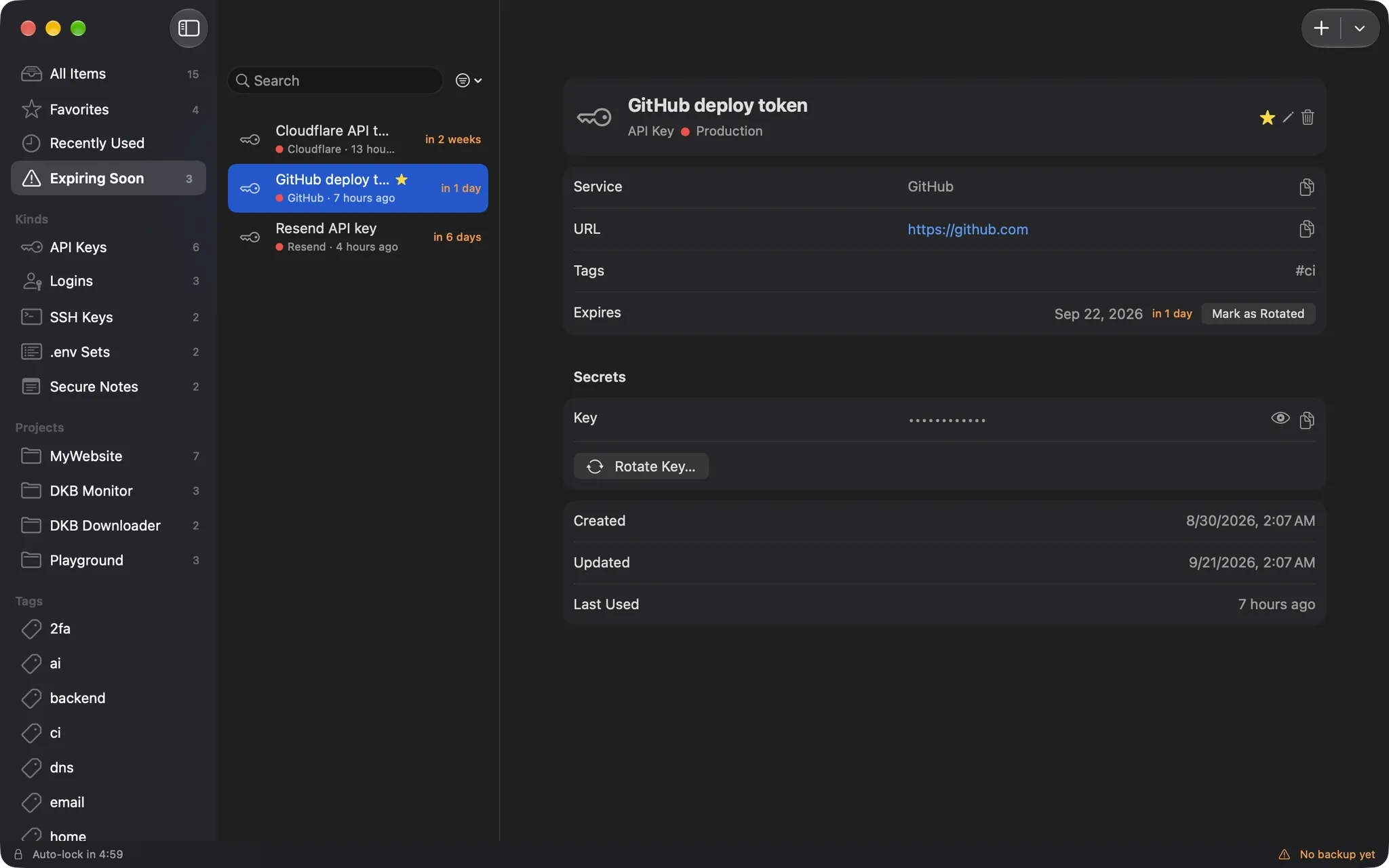Image resolution: width=1389 pixels, height=868 pixels.
Task: Show .env Sets items
Action: point(109,352)
